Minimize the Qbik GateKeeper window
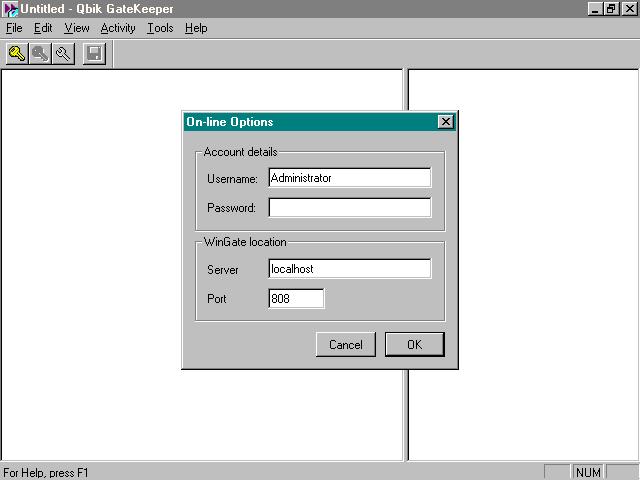This screenshot has width=640, height=480. 595,9
